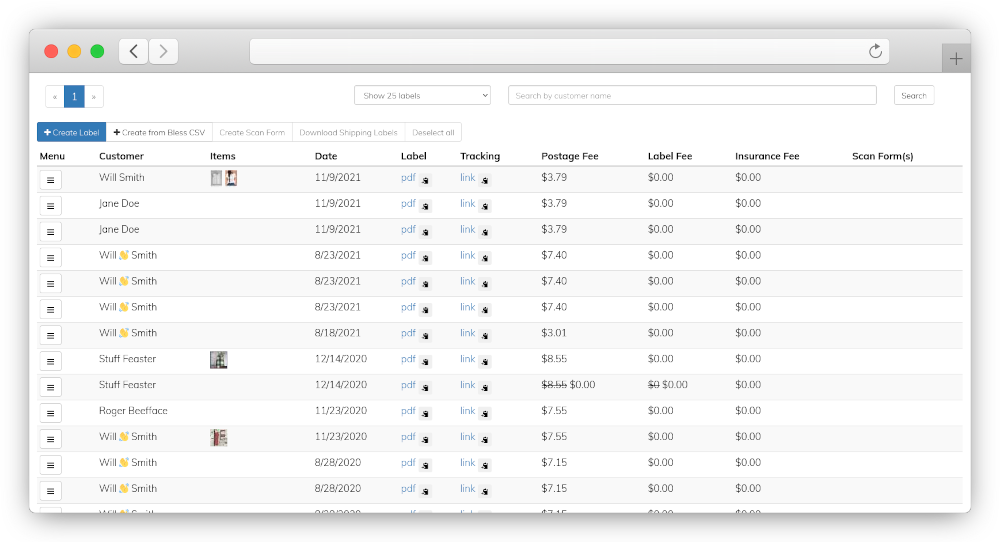Click Download Shipping Labels
1000x542 pixels.
[348, 132]
